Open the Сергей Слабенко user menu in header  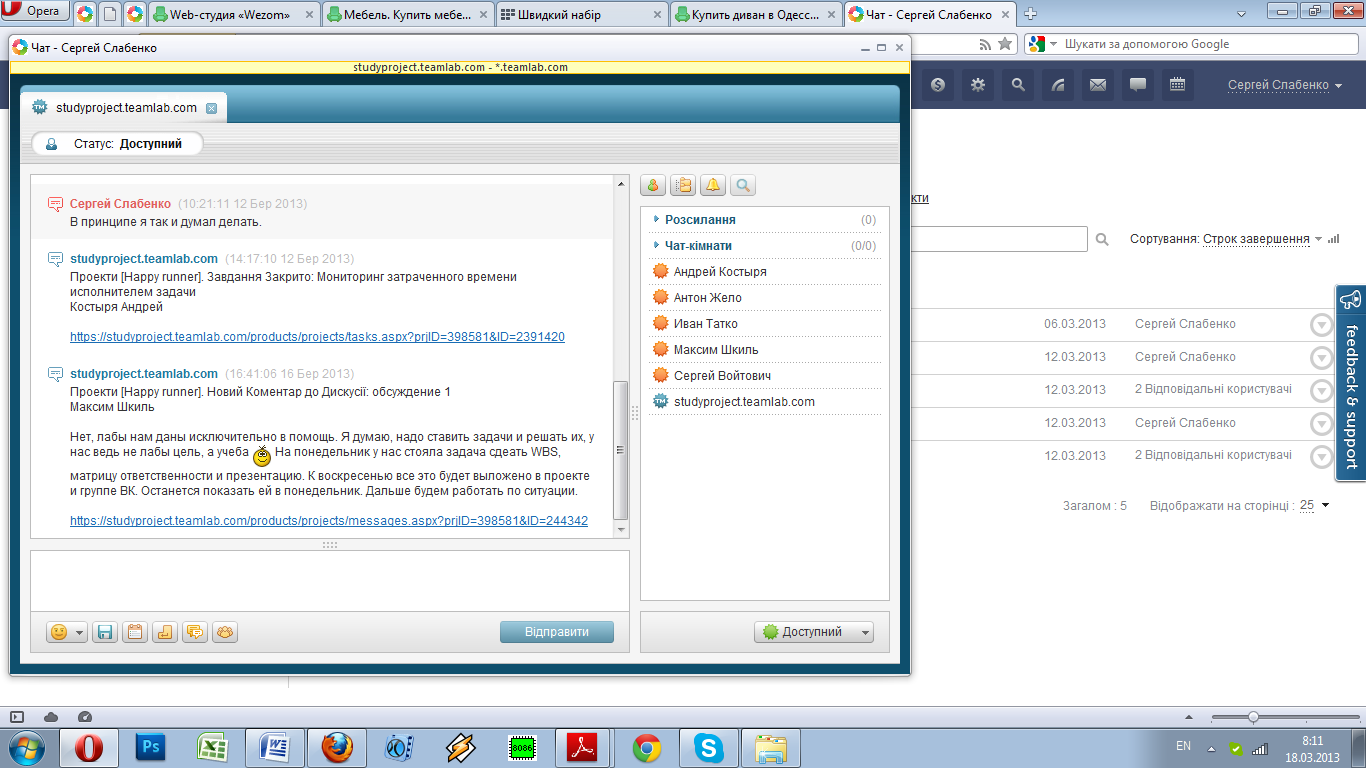(x=1285, y=85)
